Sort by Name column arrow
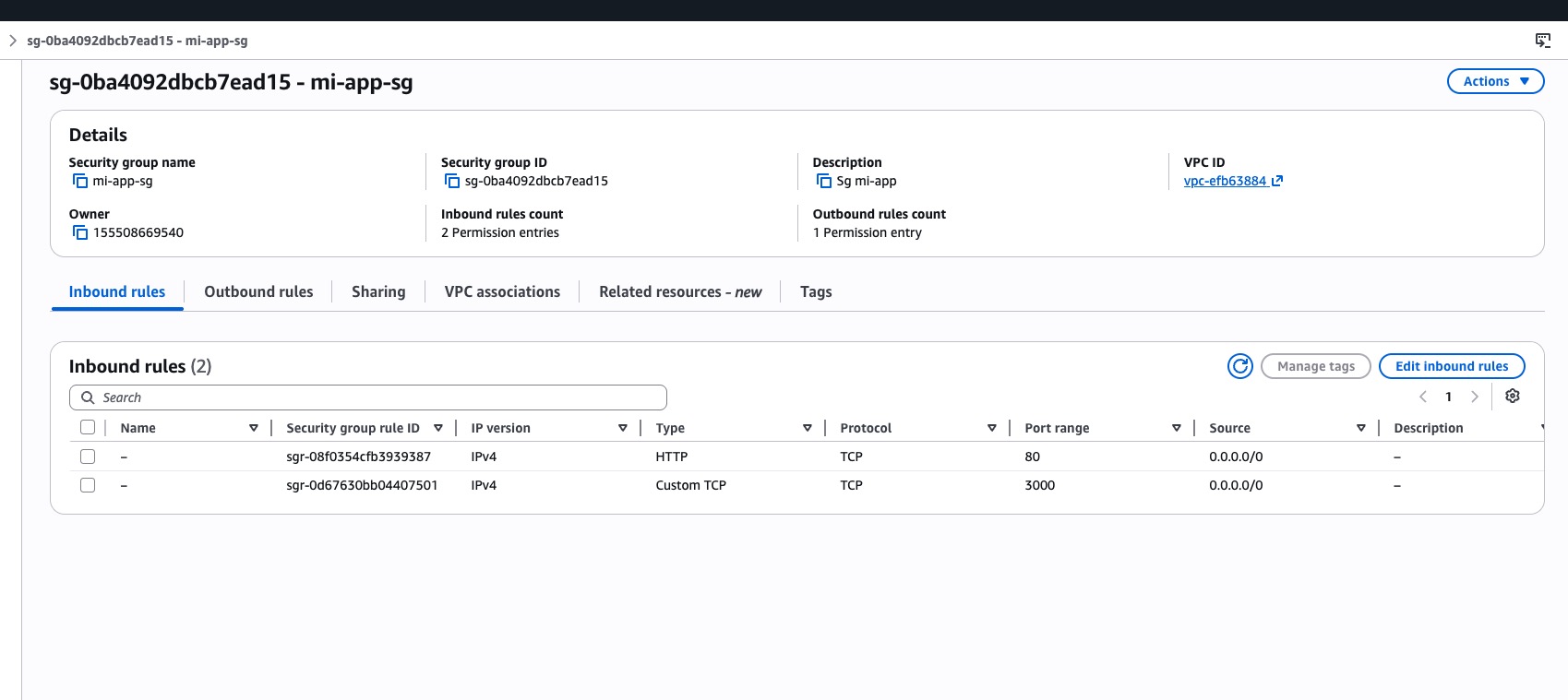This screenshot has height=700, width=1568. pos(254,428)
